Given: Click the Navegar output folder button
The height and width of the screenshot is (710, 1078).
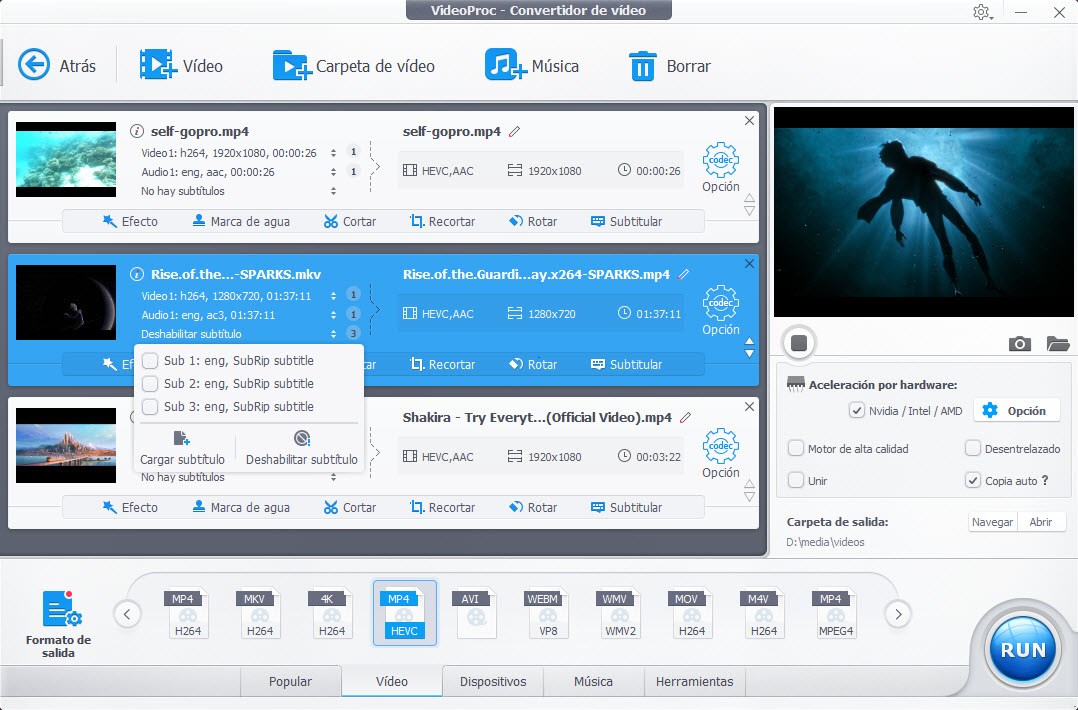Looking at the screenshot, I should 992,522.
